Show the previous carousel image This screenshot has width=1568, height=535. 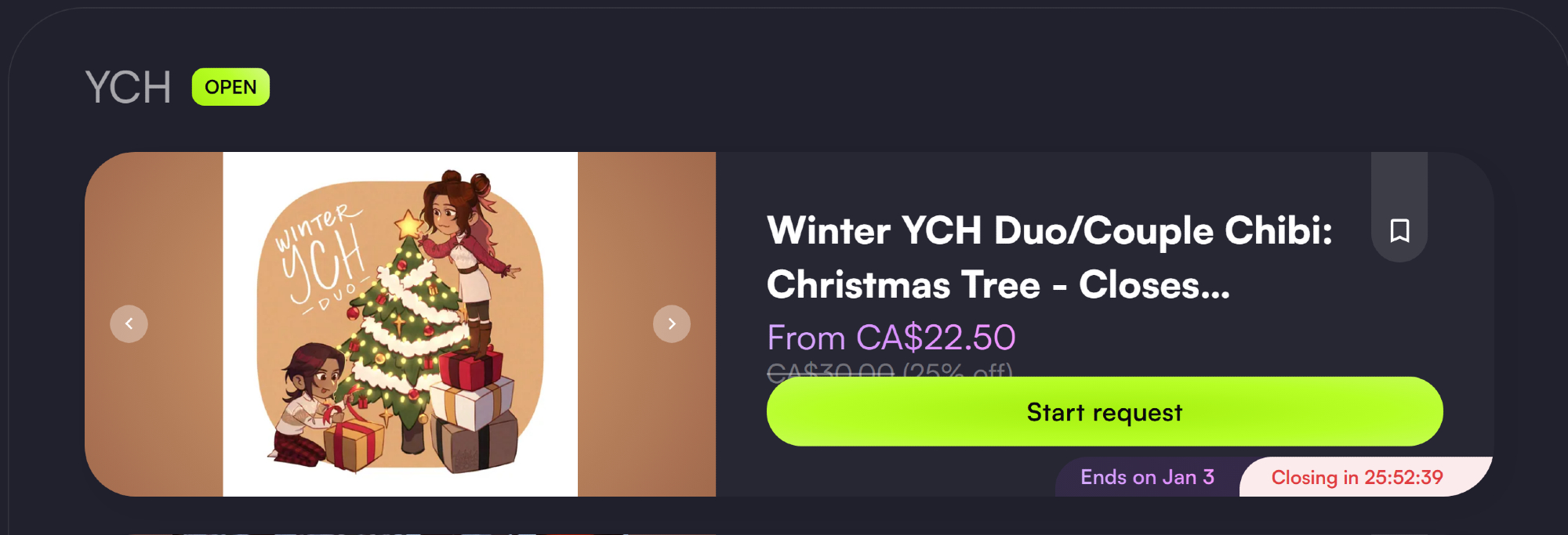tap(129, 324)
